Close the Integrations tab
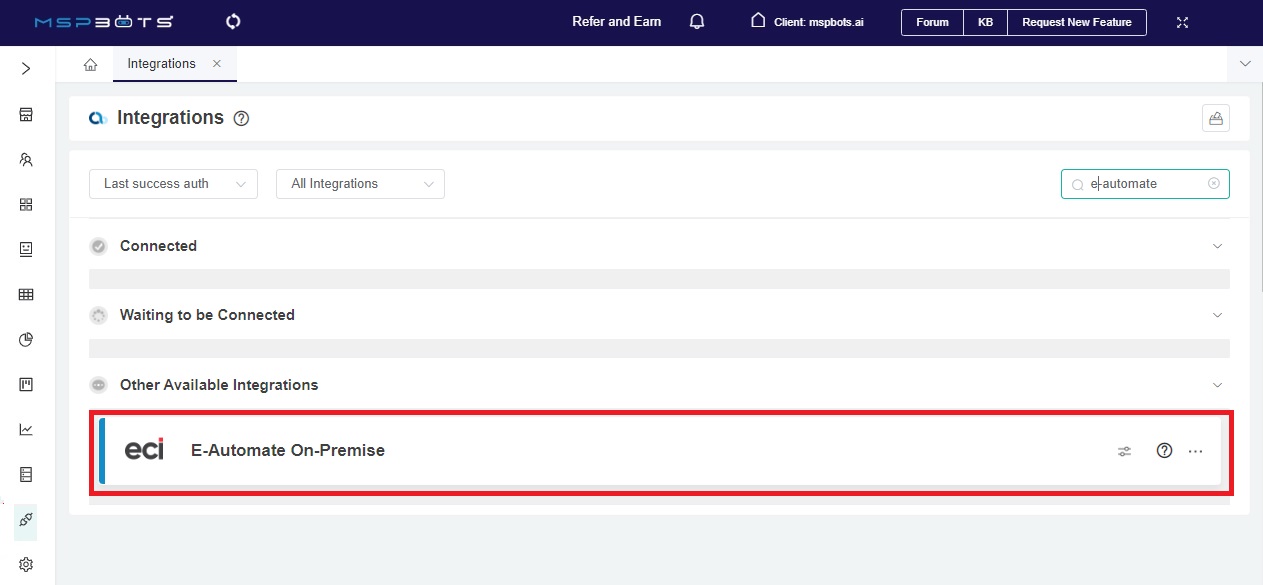The image size is (1263, 585). (217, 64)
